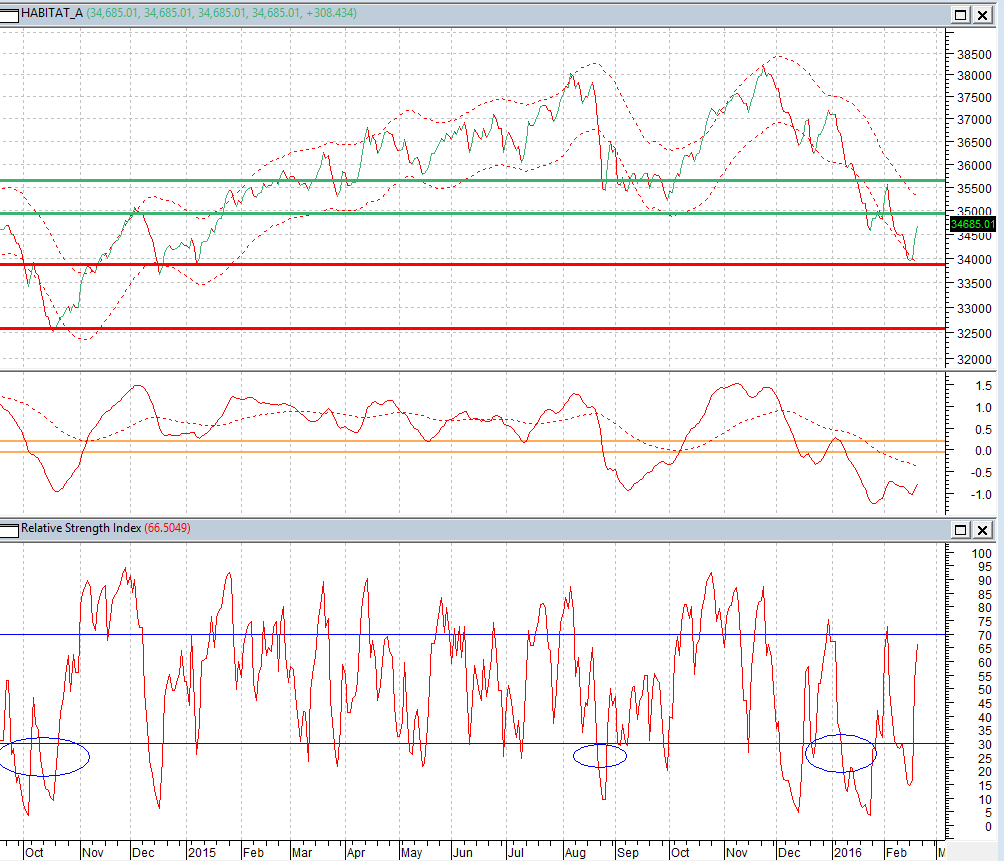
Task: Close the Relative Strength Index pane
Action: tap(983, 529)
